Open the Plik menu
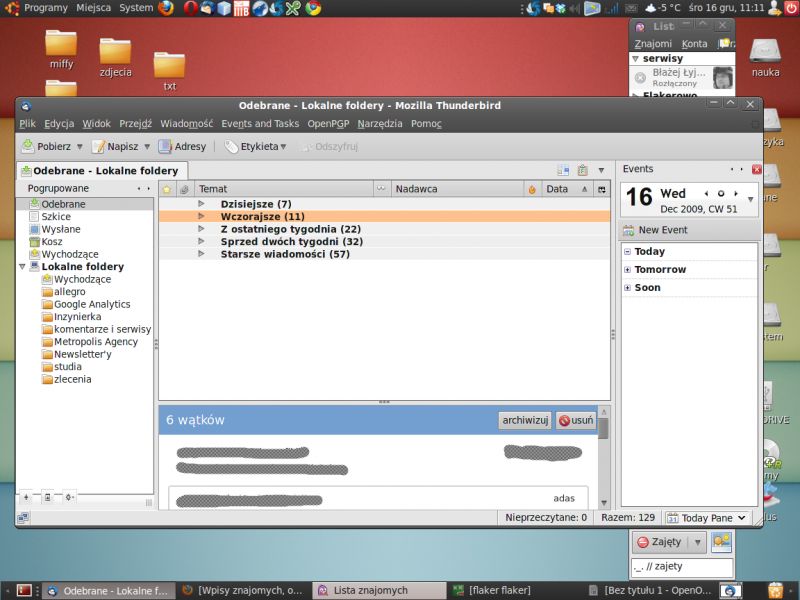Image resolution: width=800 pixels, height=600 pixels. pos(28,123)
